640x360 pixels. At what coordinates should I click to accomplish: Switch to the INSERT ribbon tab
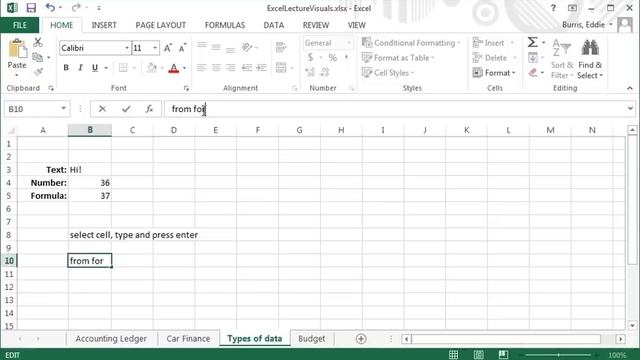(x=104, y=25)
